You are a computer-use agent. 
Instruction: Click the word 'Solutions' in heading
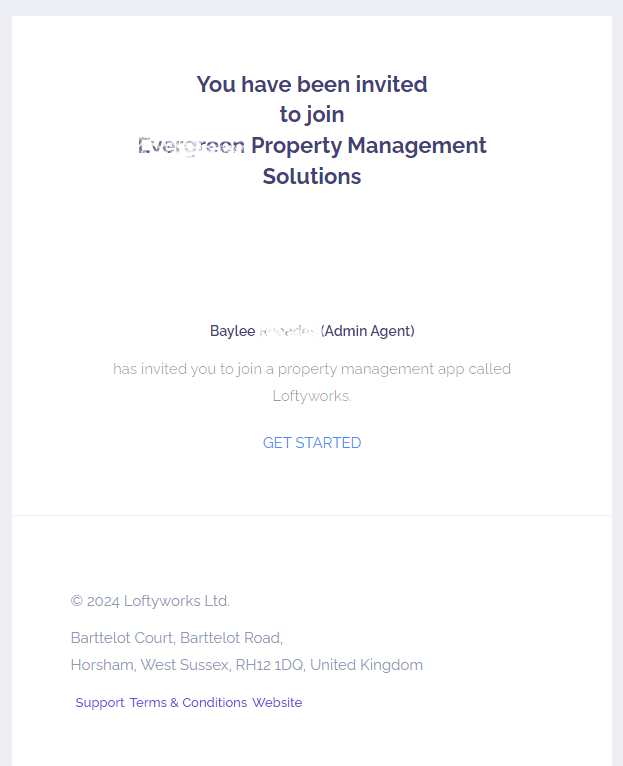coord(312,176)
